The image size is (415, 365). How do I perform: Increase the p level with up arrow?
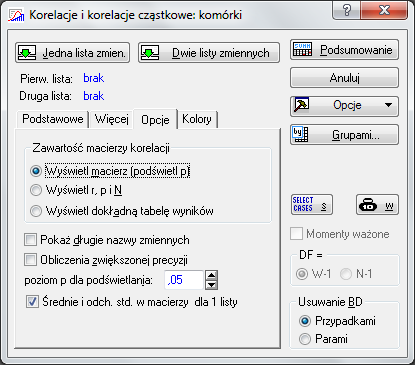pos(212,275)
